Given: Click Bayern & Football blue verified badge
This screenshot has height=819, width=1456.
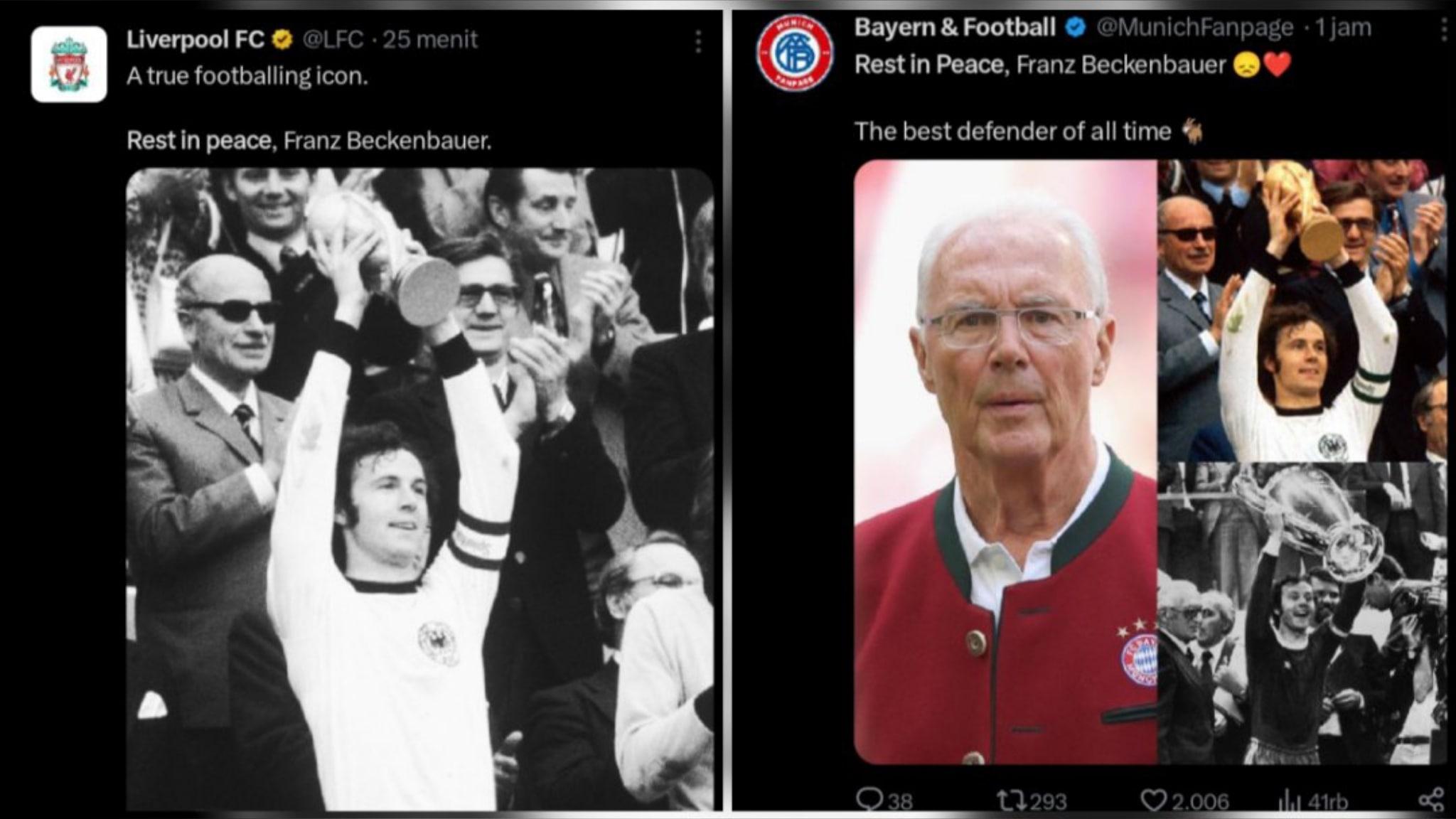Looking at the screenshot, I should [x=1075, y=27].
